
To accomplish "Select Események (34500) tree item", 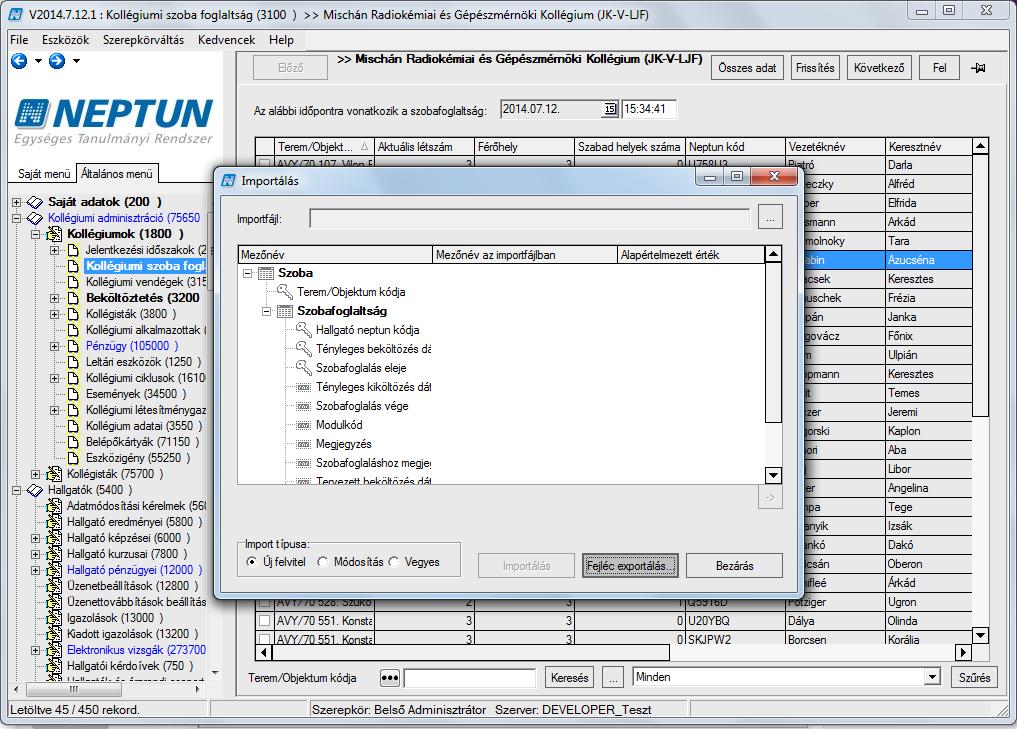I will pyautogui.click(x=136, y=394).
